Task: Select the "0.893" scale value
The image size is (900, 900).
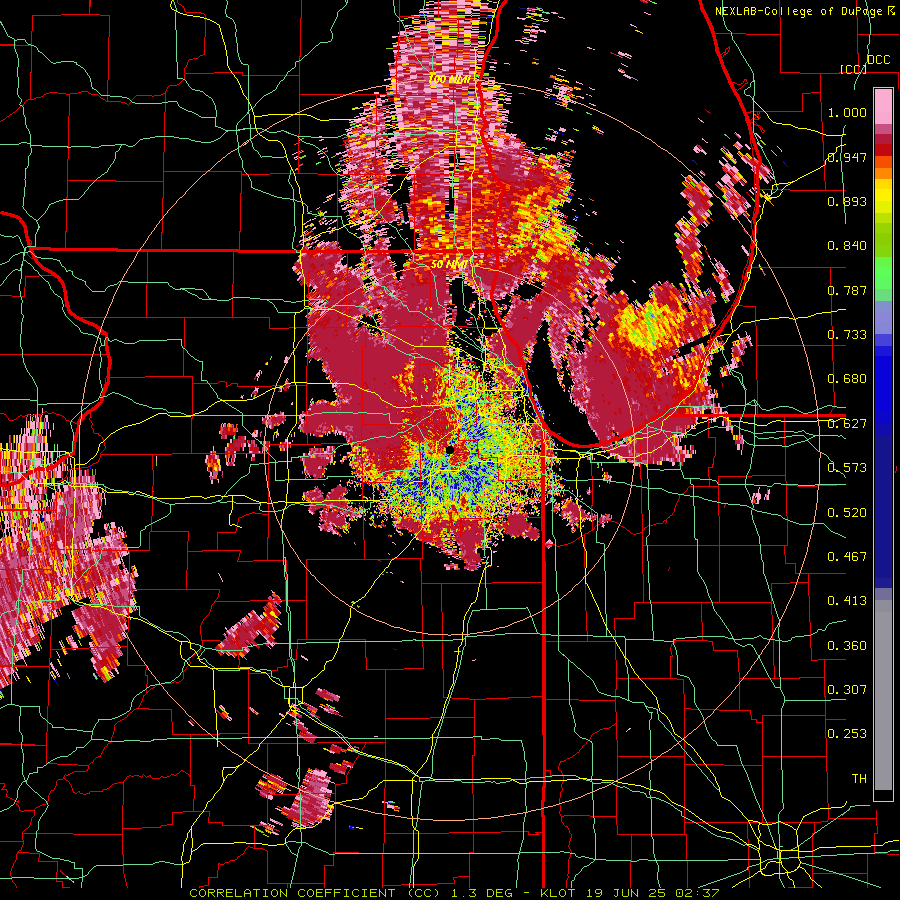Action: 847,201
